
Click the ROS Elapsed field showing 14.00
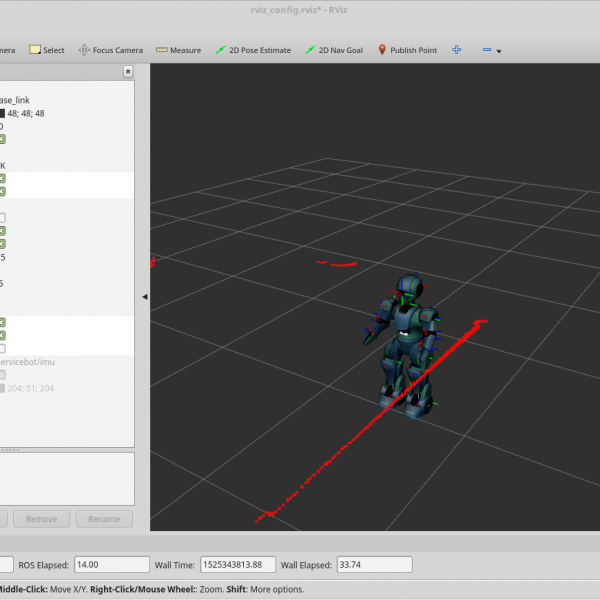tap(112, 564)
